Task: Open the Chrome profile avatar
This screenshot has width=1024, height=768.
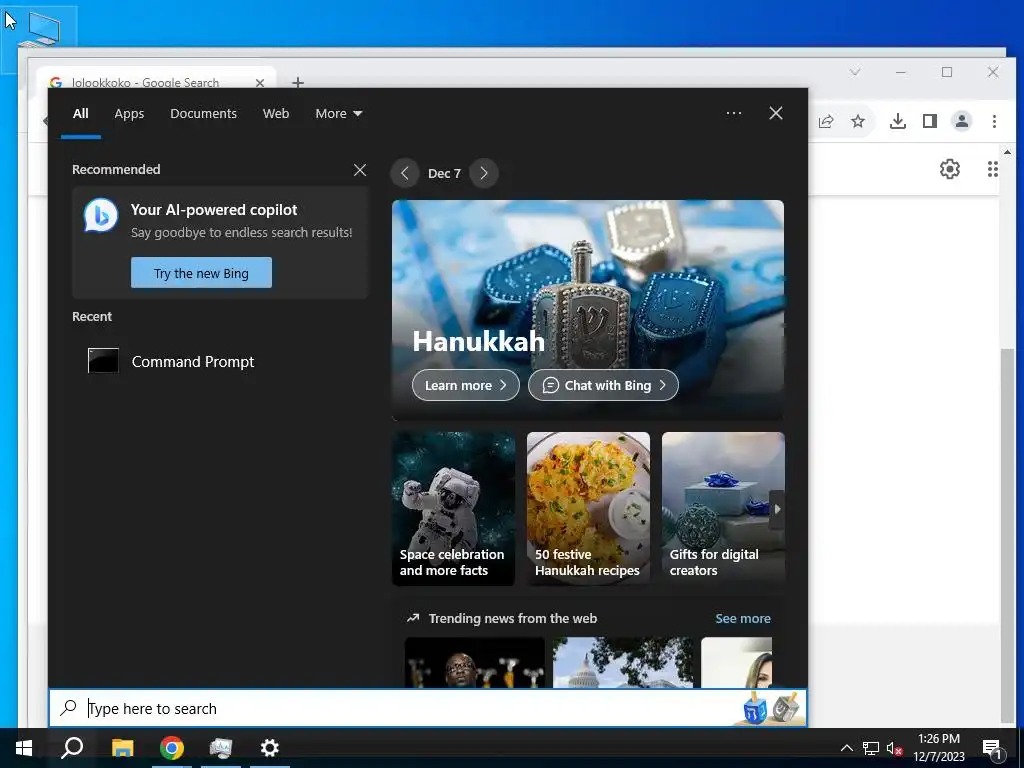Action: click(x=962, y=121)
